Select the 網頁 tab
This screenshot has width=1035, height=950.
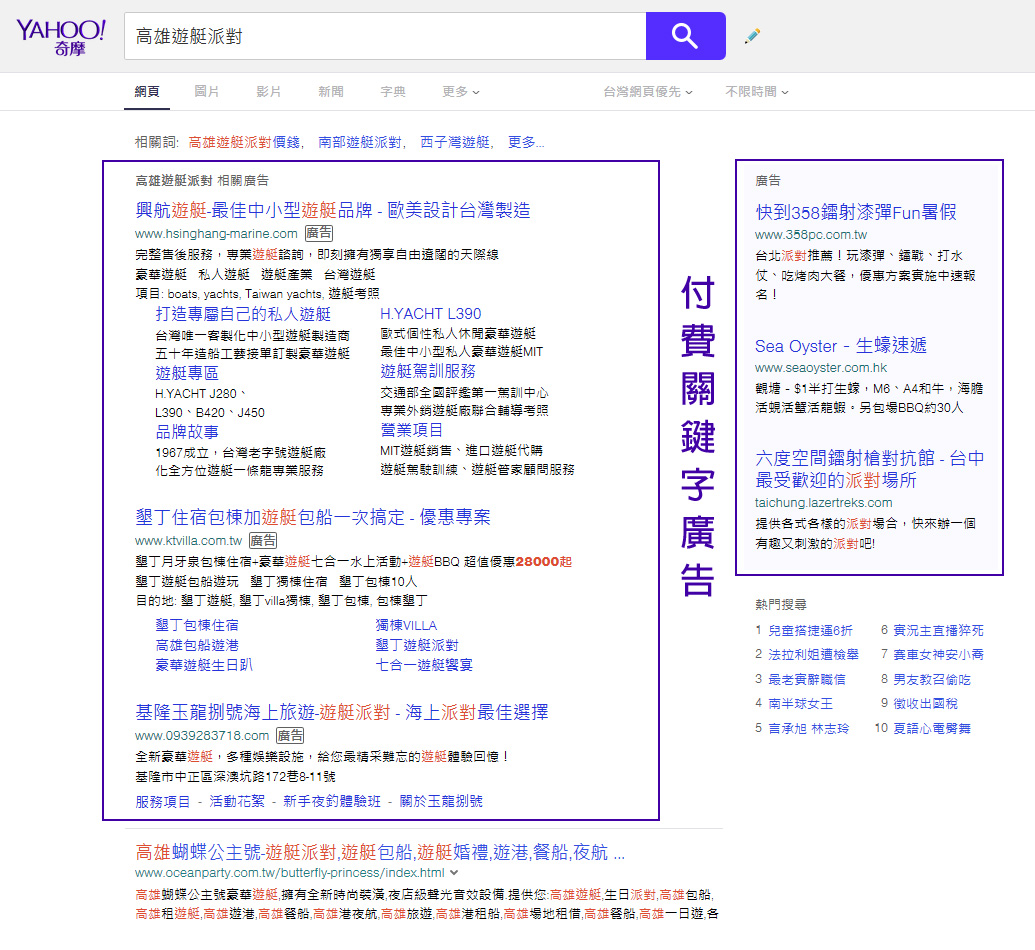[x=147, y=92]
